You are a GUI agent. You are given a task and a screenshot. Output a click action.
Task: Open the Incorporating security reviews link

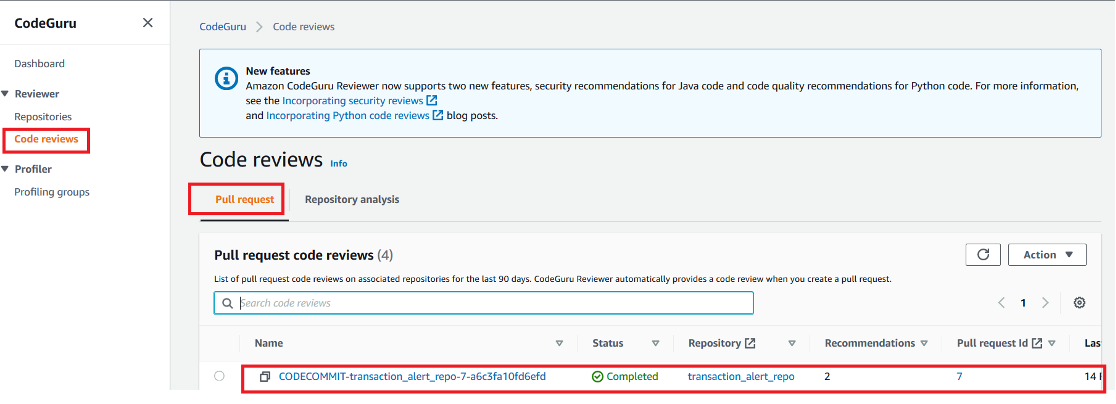coord(354,101)
